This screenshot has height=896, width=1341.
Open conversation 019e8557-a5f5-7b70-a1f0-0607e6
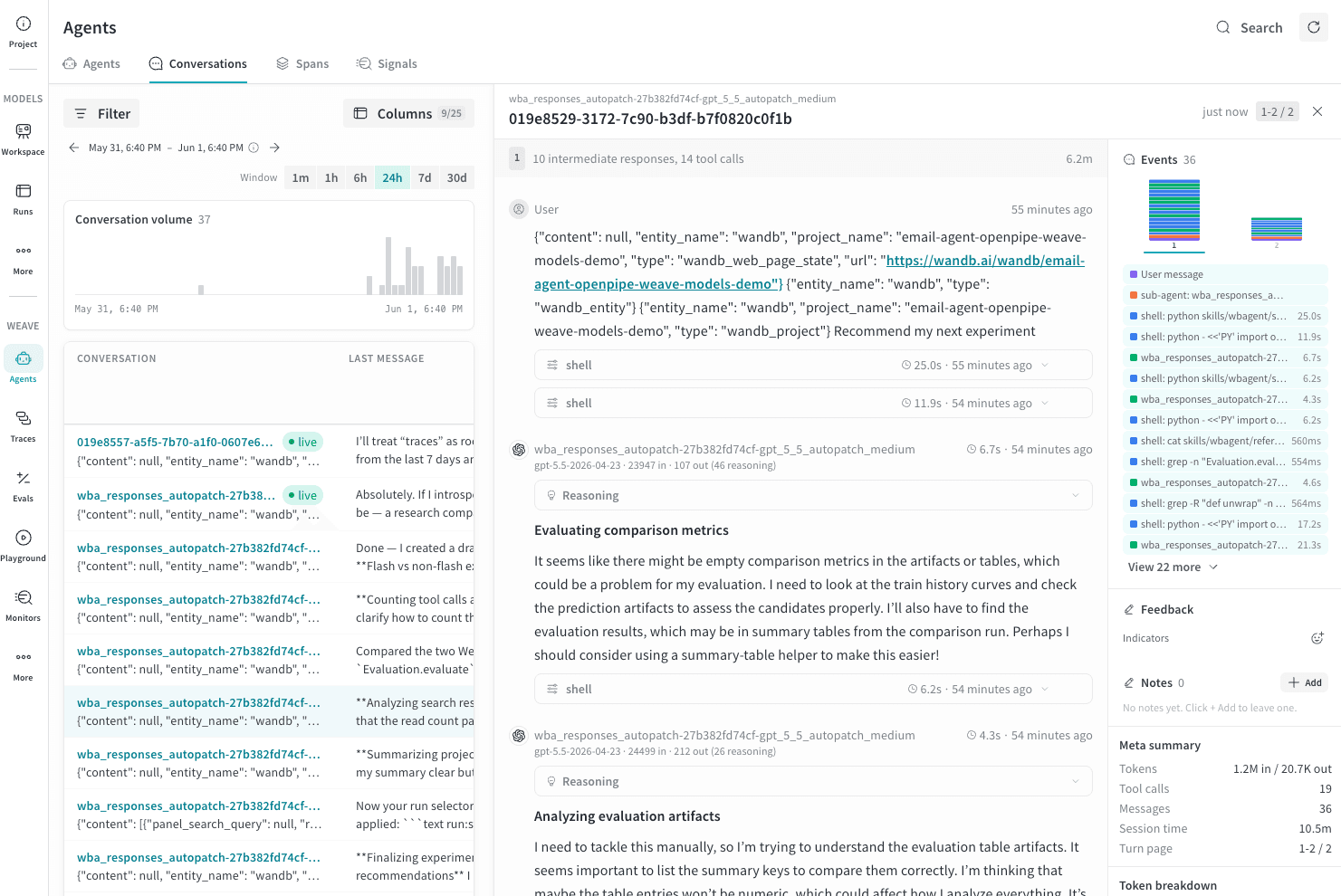tap(175, 442)
